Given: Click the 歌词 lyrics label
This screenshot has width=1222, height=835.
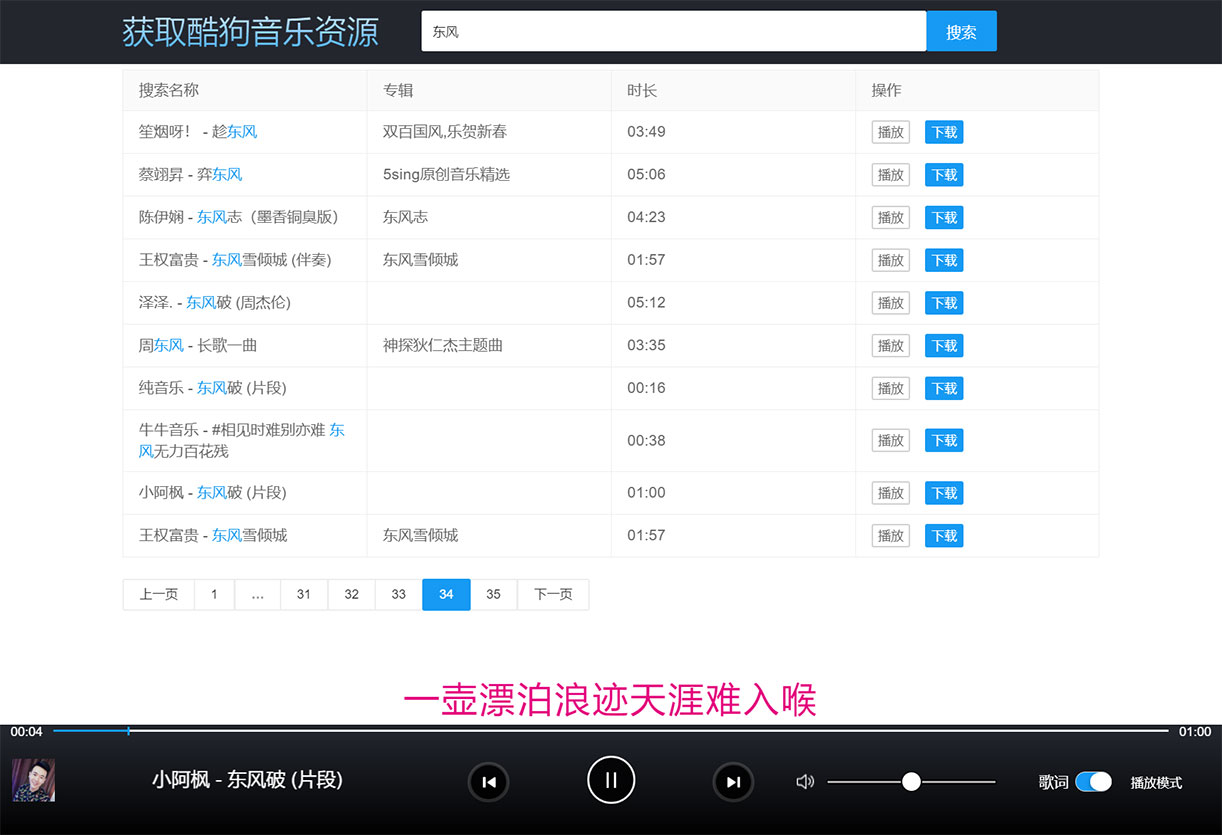Looking at the screenshot, I should 1052,781.
